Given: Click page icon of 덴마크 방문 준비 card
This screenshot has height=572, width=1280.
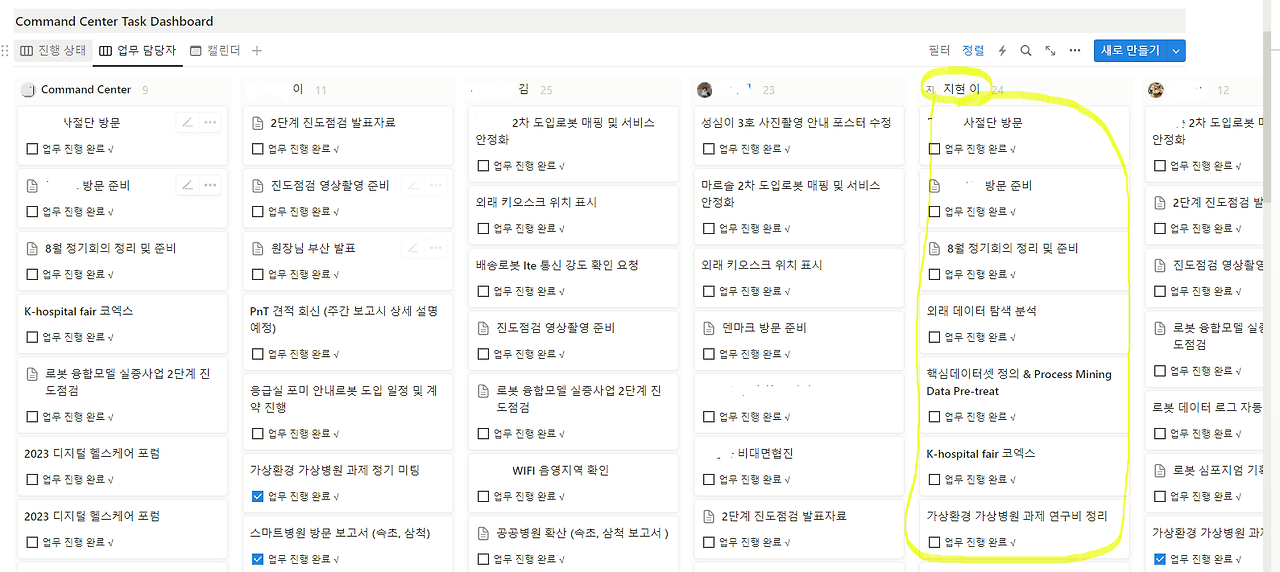Looking at the screenshot, I should pos(710,328).
